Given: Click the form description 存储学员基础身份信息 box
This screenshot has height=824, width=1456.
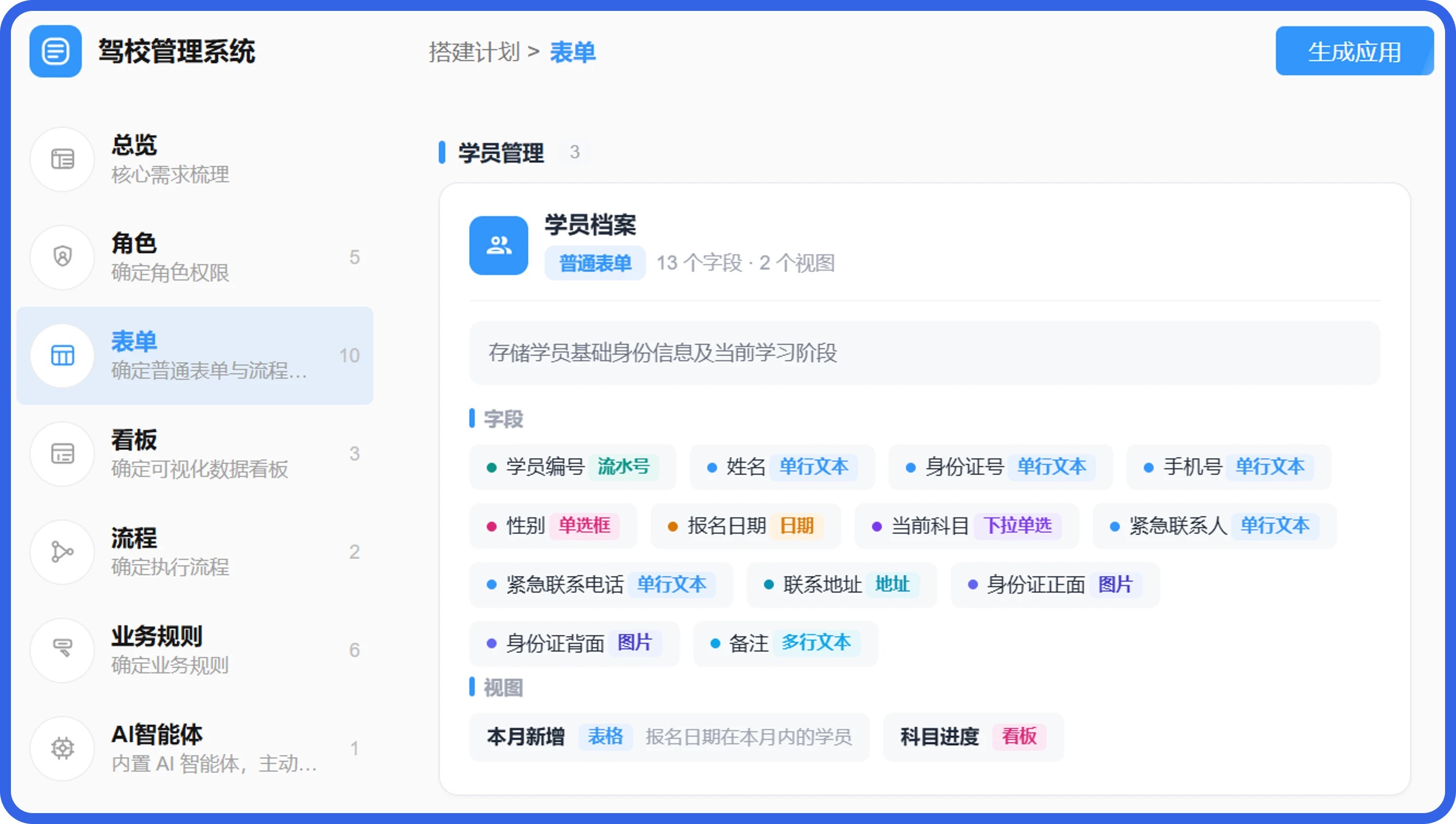Looking at the screenshot, I should coord(924,353).
